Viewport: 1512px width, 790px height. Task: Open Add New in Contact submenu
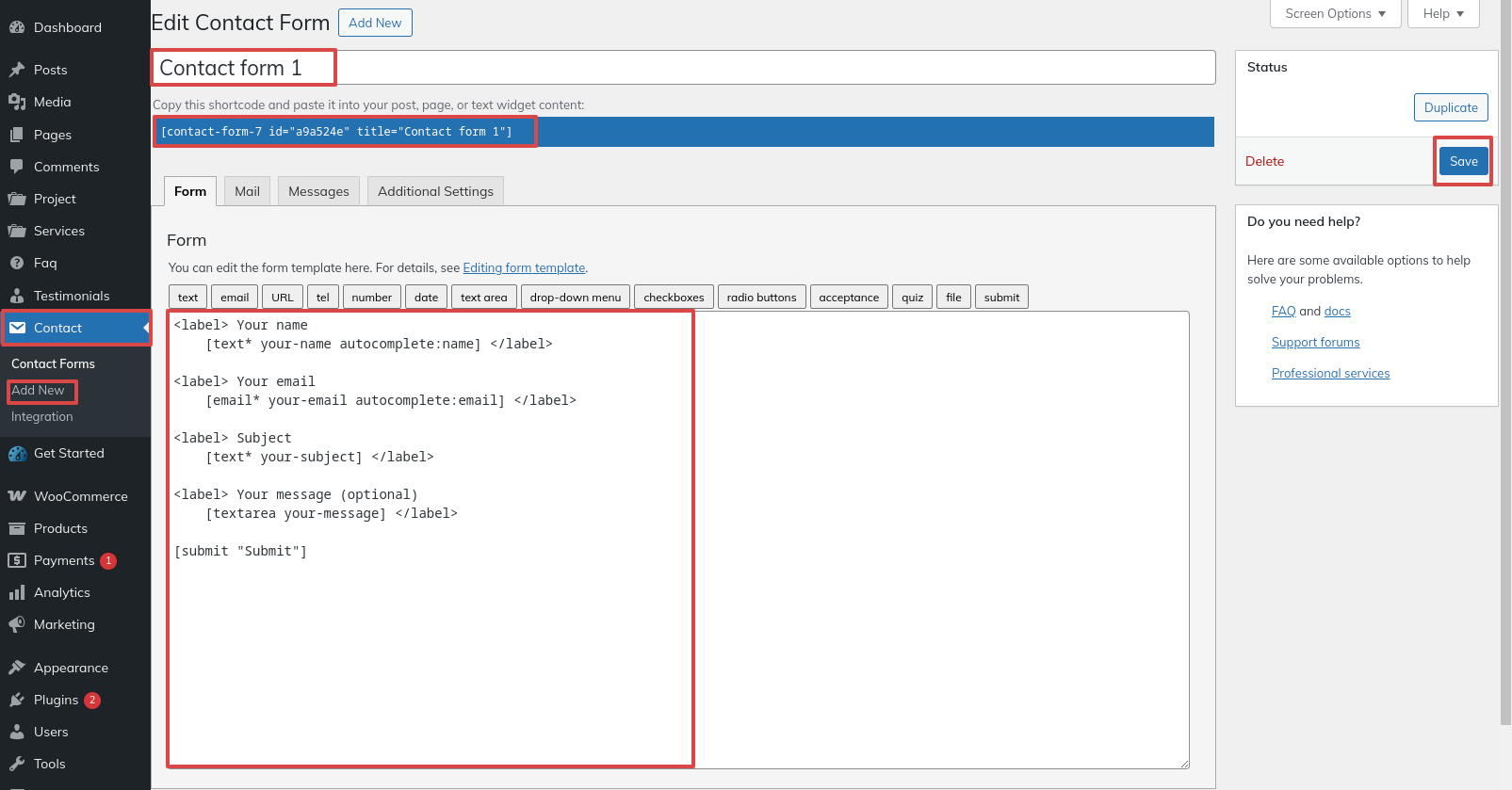38,390
